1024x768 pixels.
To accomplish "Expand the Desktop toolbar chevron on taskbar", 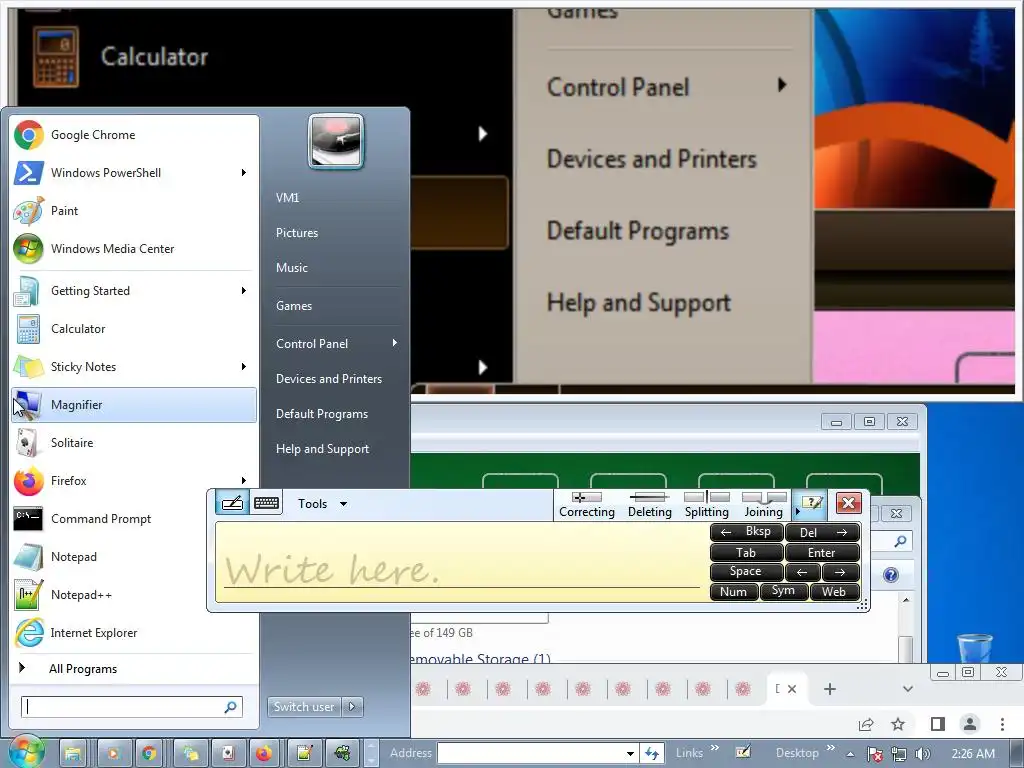I will click(x=831, y=748).
